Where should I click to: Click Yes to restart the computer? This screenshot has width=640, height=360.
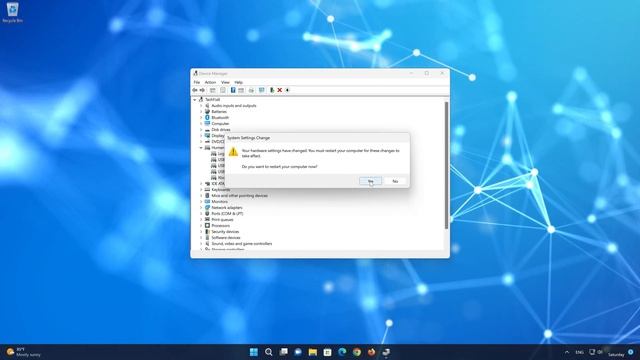(370, 181)
